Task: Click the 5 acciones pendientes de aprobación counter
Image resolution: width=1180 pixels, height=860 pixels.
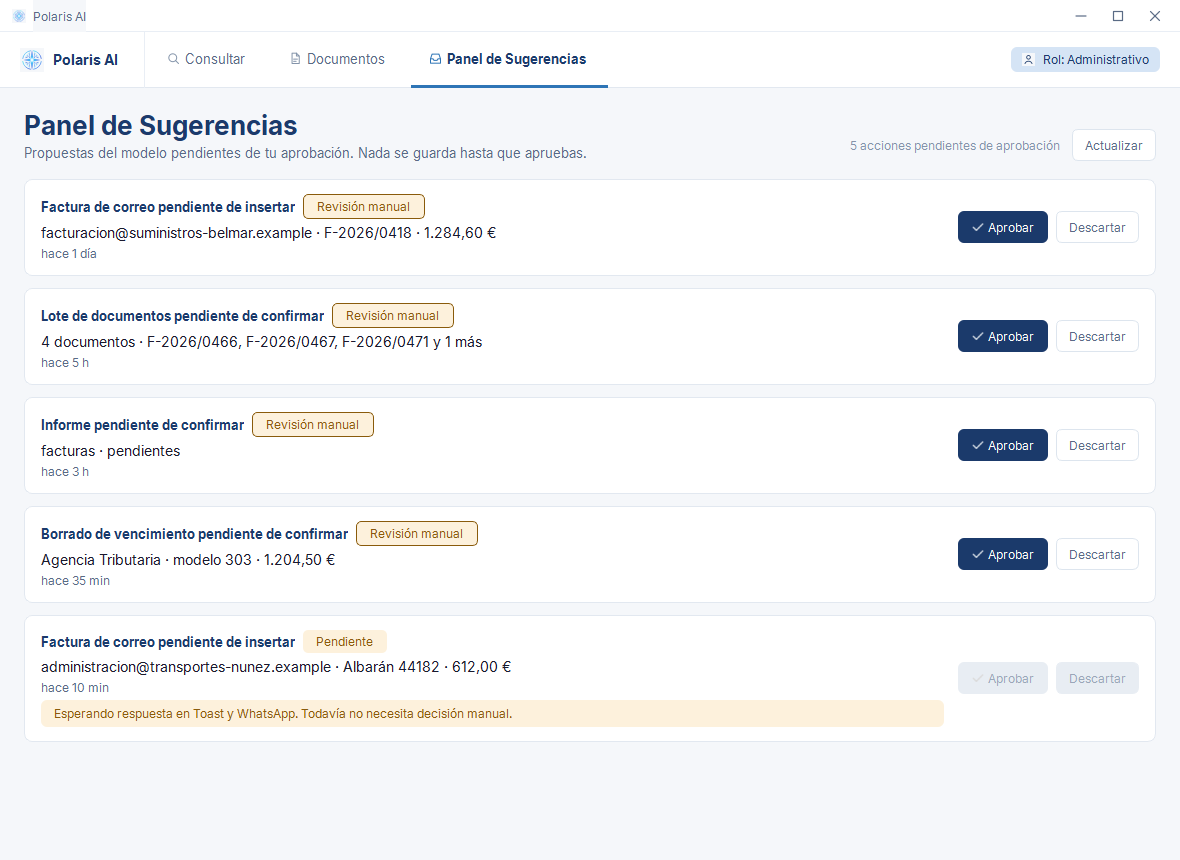Action: point(955,146)
